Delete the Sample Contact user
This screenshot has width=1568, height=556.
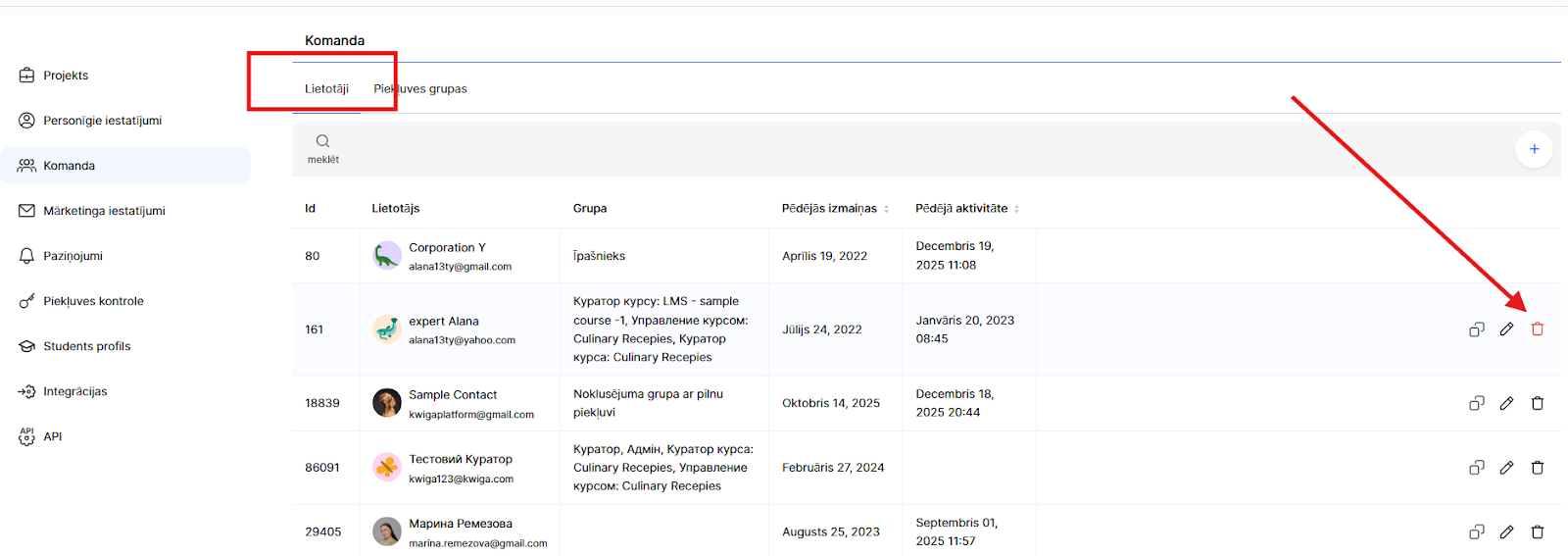[x=1537, y=403]
